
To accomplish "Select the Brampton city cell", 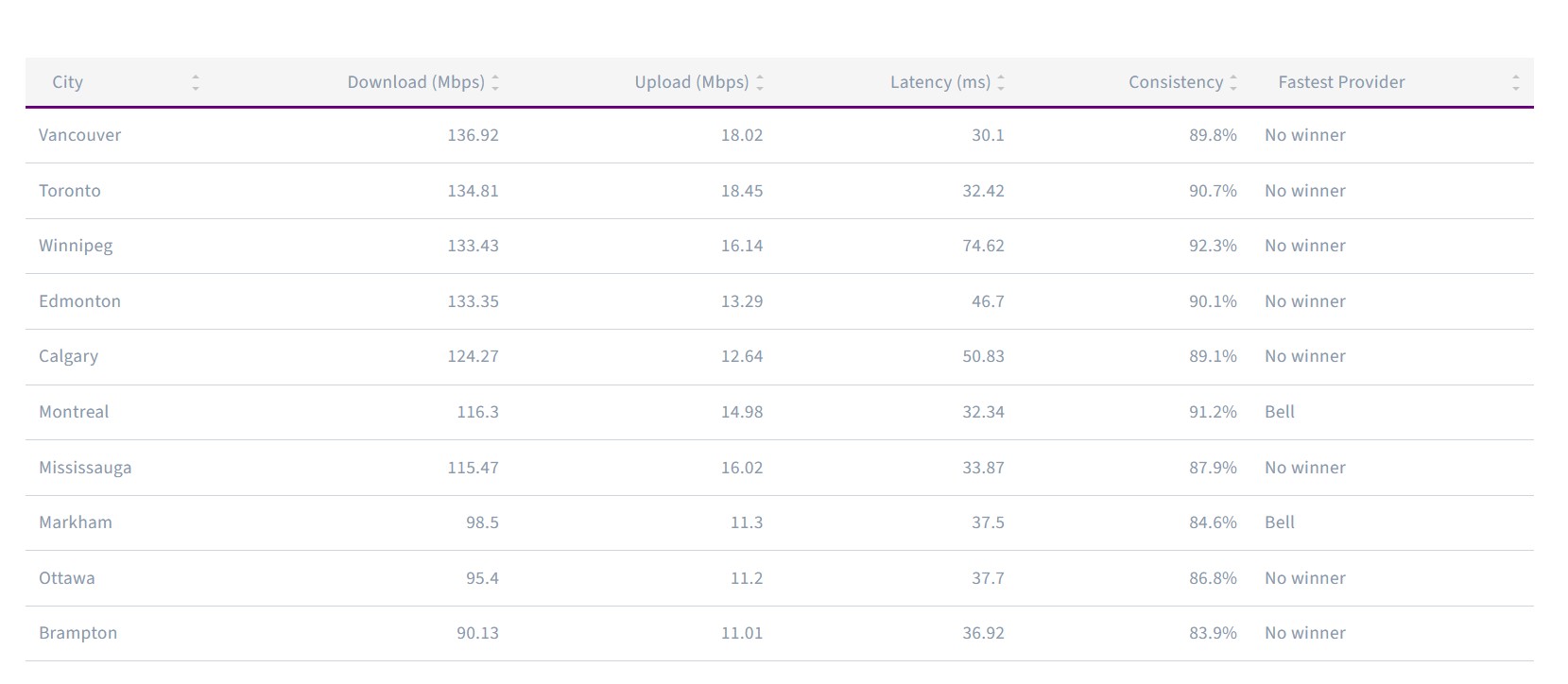I will pos(78,633).
